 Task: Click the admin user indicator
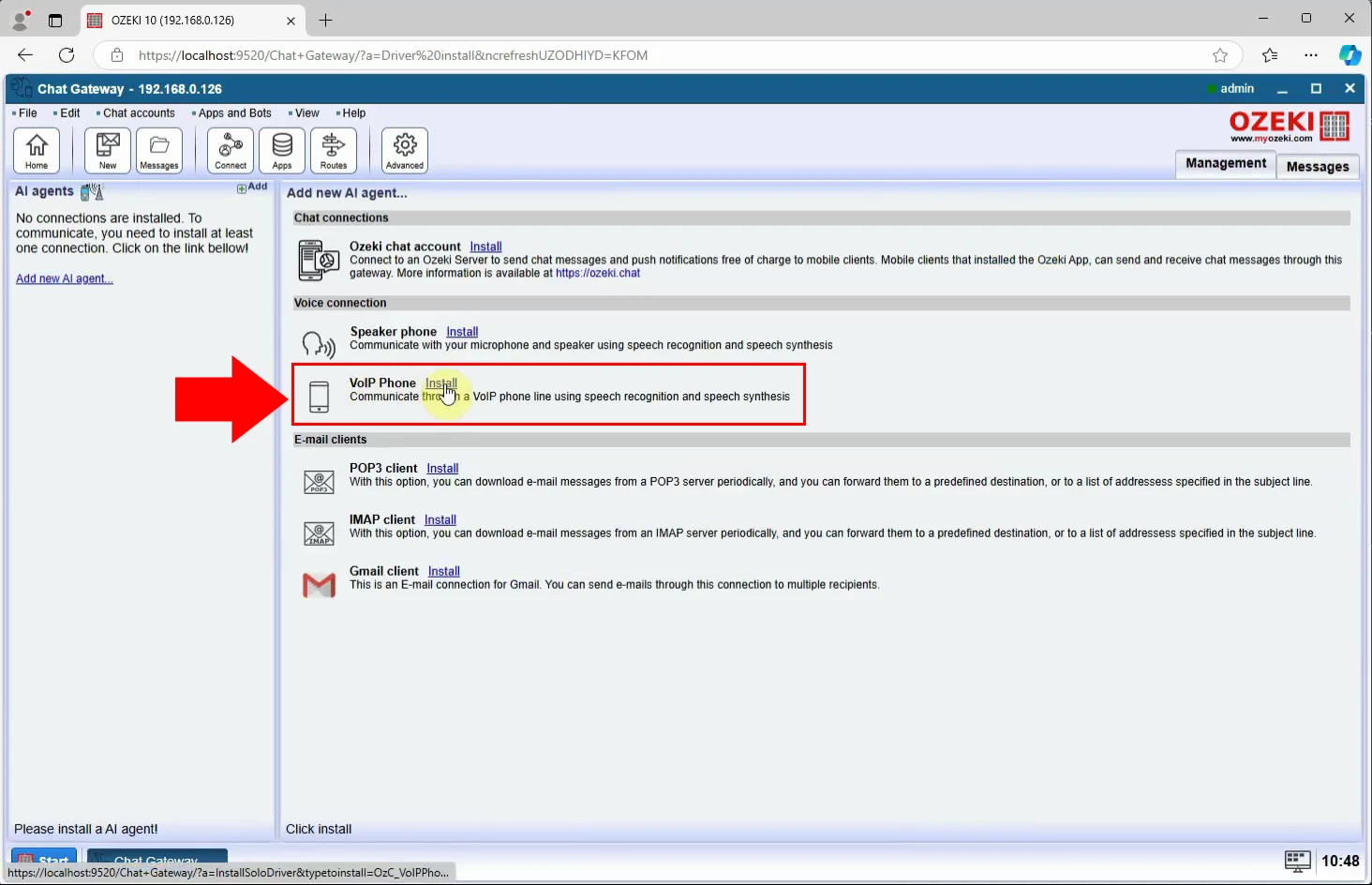tap(1230, 89)
